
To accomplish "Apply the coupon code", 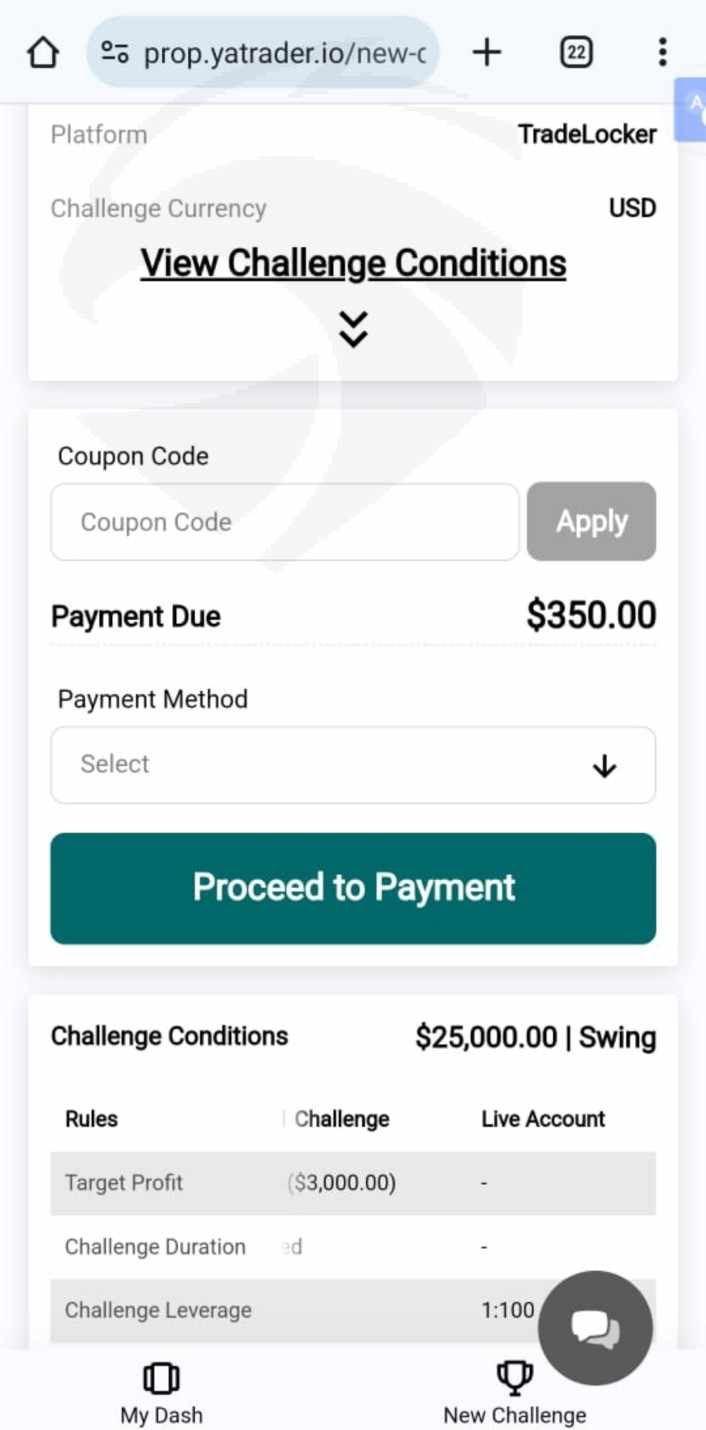I will point(591,521).
